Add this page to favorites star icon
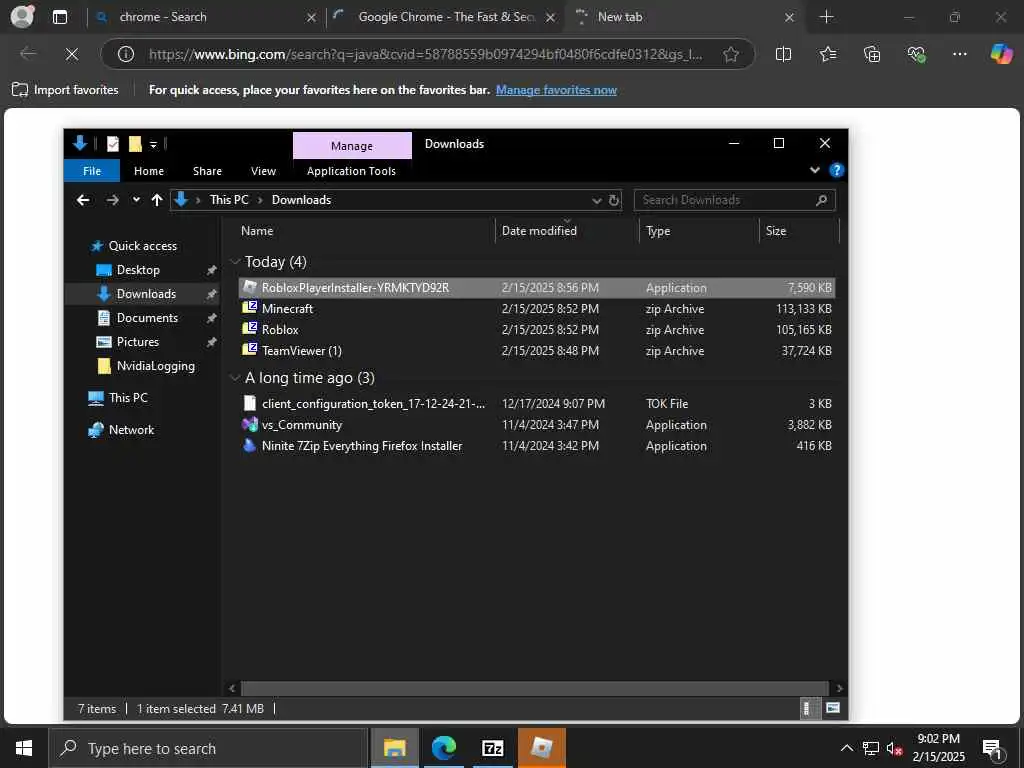 (x=731, y=54)
